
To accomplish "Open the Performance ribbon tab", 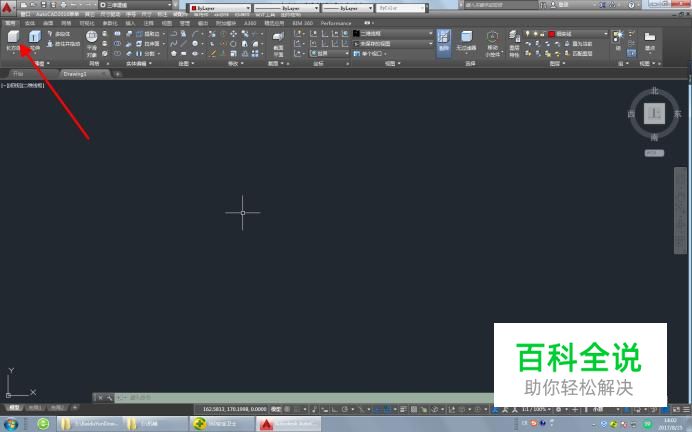I will [x=336, y=23].
